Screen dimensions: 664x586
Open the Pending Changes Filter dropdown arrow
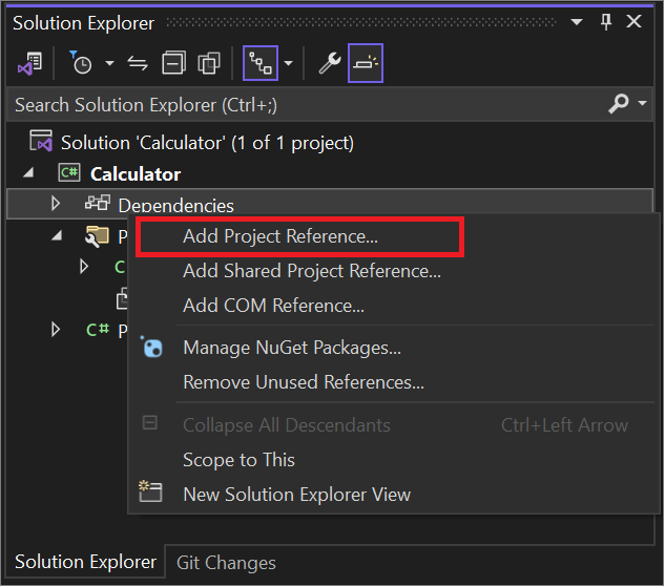(109, 64)
